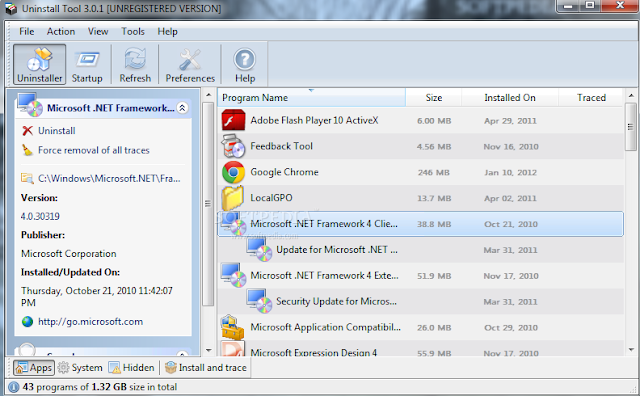
Task: Switch to the Hidden tab
Action: [x=131, y=368]
